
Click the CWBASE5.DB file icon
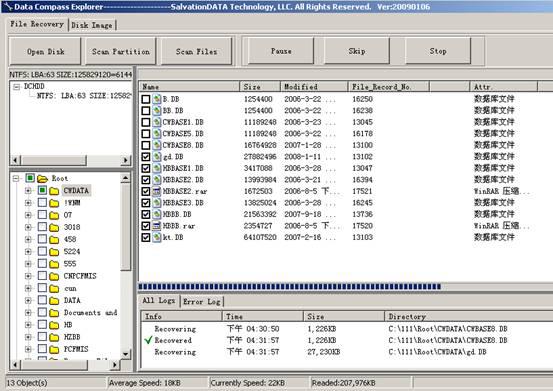click(x=157, y=134)
